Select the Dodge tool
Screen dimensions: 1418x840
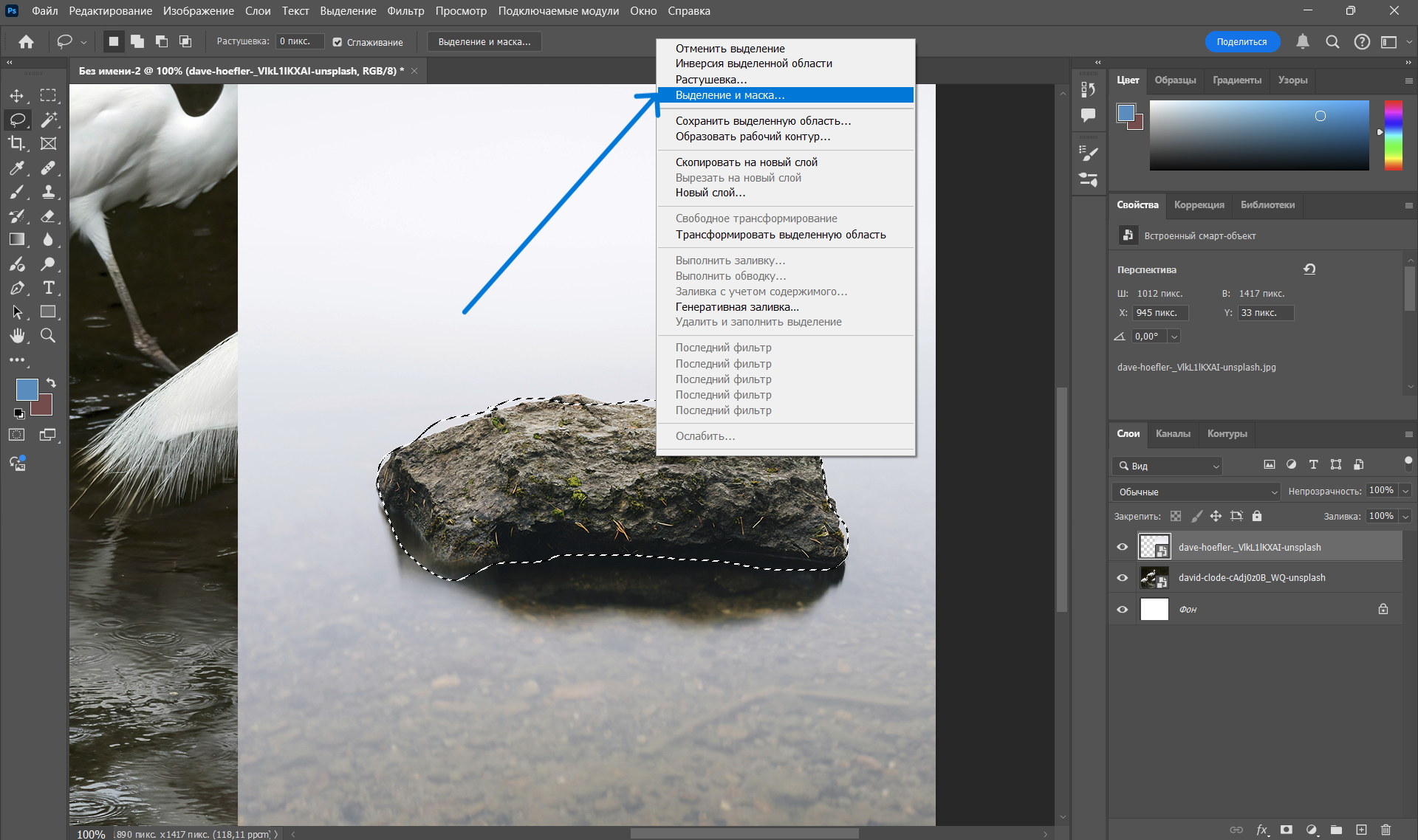tap(48, 264)
